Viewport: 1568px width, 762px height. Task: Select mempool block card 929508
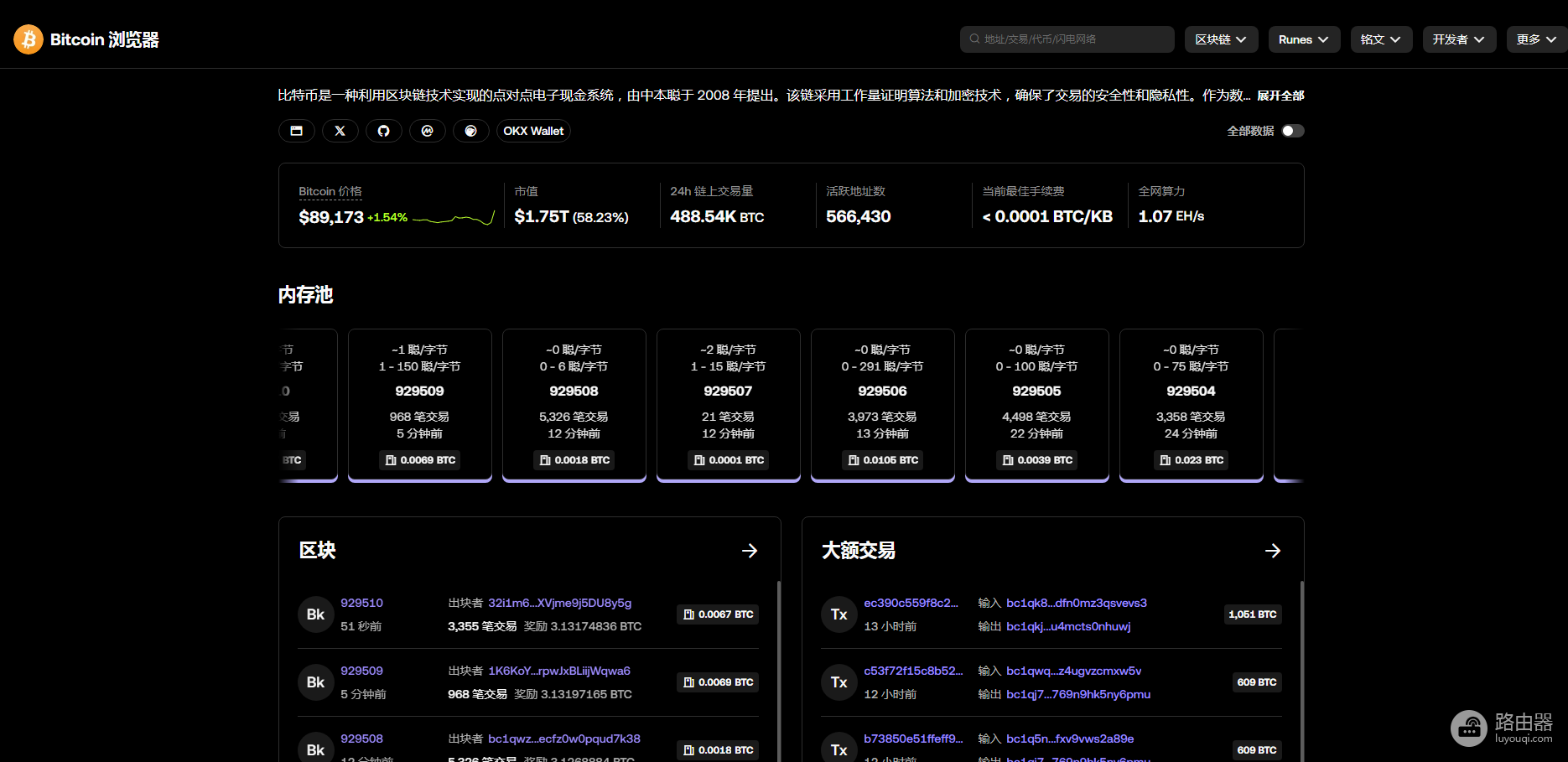[x=574, y=406]
